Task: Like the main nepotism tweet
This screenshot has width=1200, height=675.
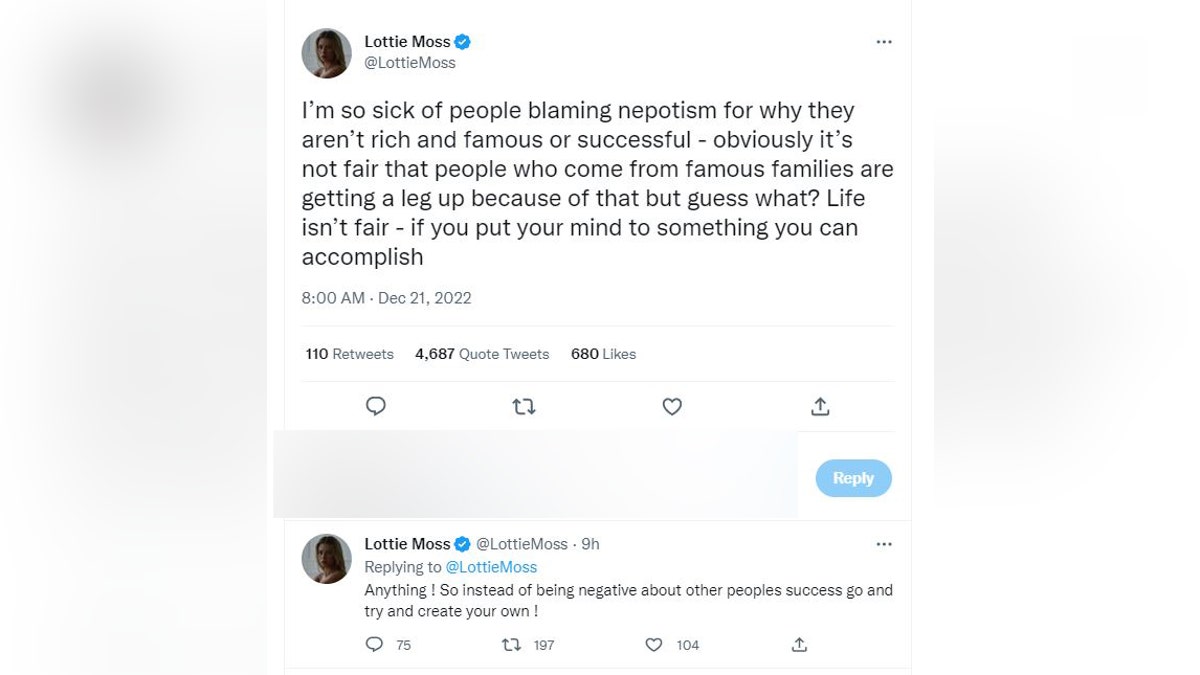Action: pos(672,406)
